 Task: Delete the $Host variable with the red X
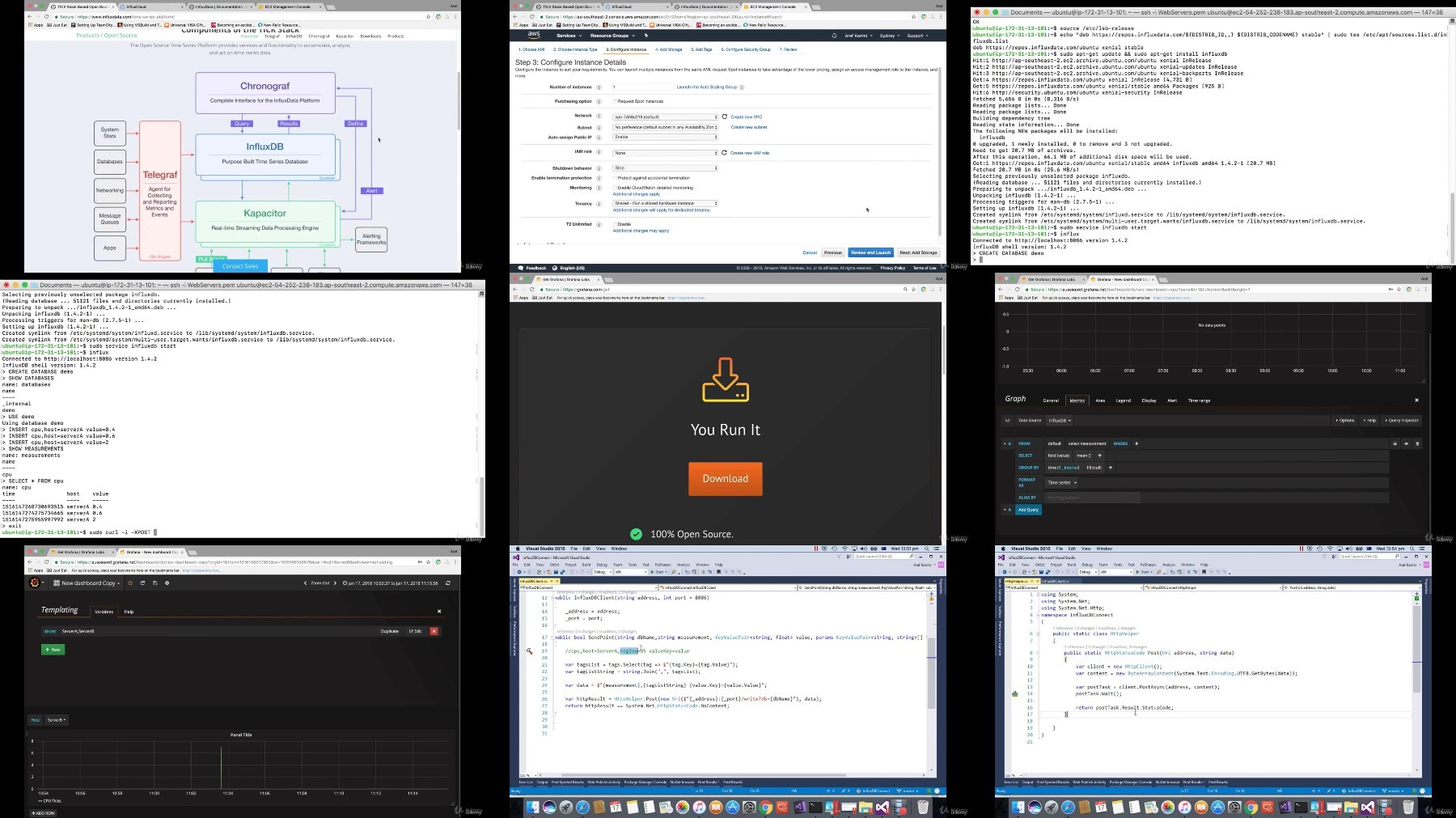(434, 631)
